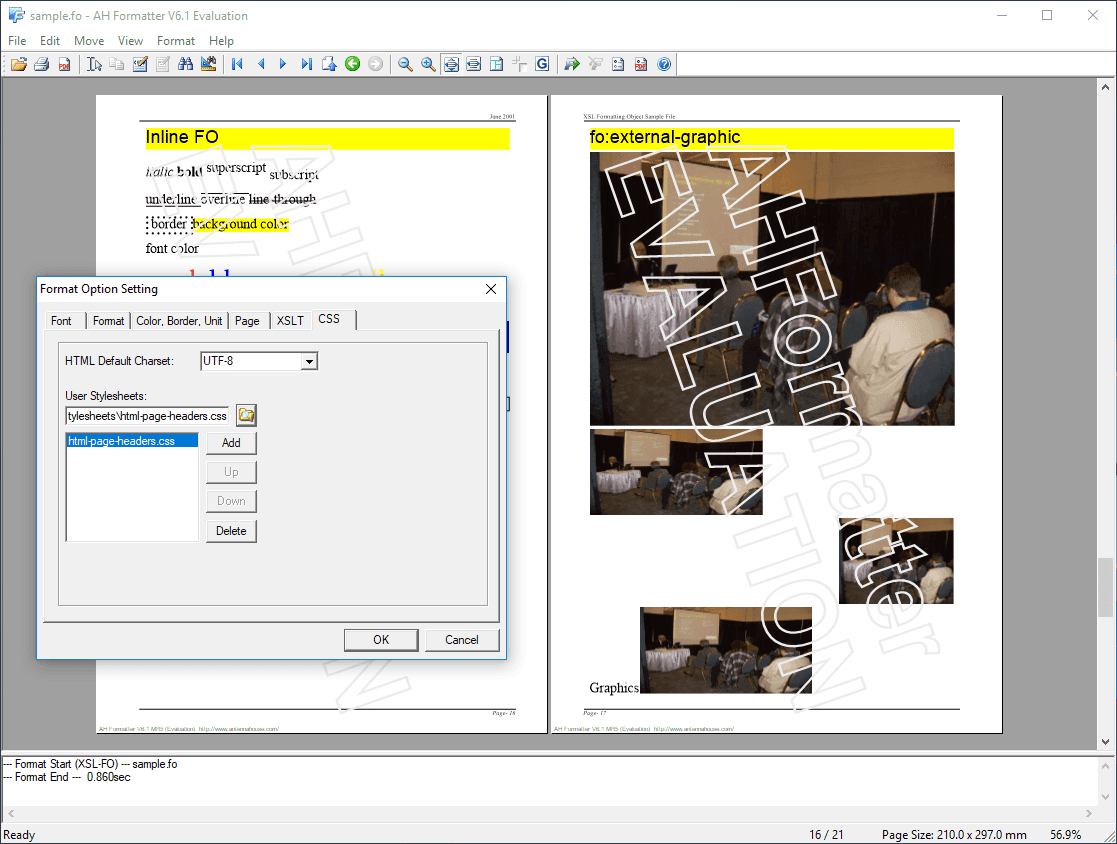
Task: Browse for a stylesheet with folder icon
Action: pos(246,415)
